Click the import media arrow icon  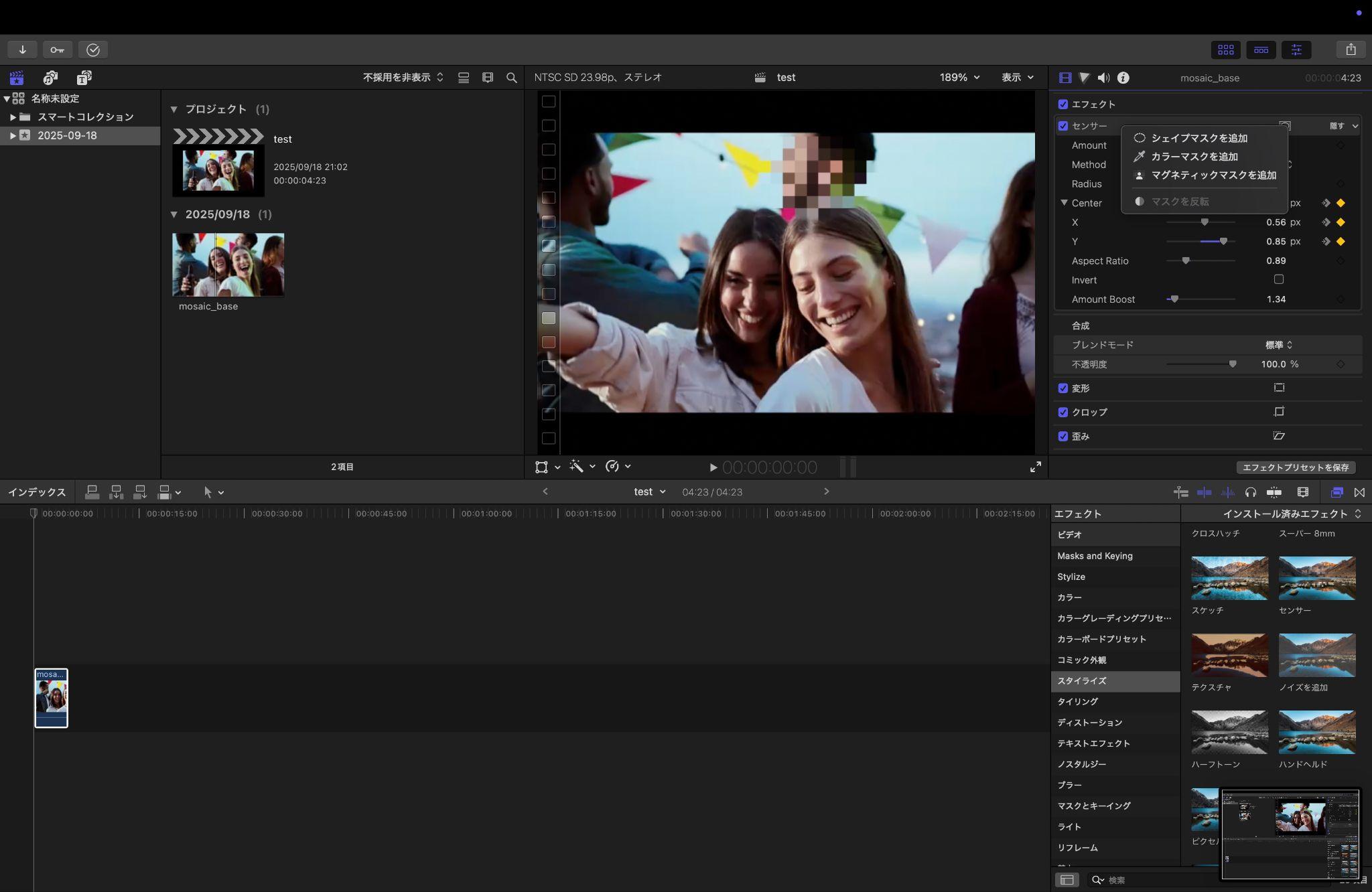point(22,50)
